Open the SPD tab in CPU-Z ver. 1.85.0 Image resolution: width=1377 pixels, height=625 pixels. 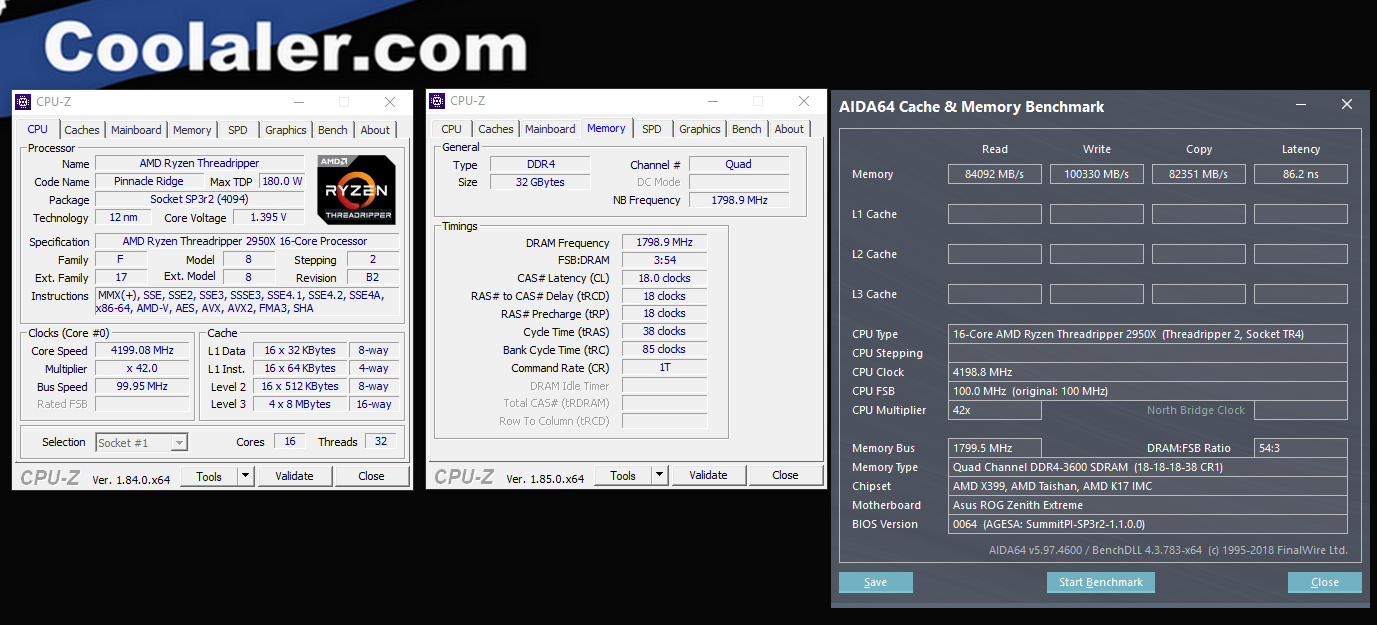point(652,129)
